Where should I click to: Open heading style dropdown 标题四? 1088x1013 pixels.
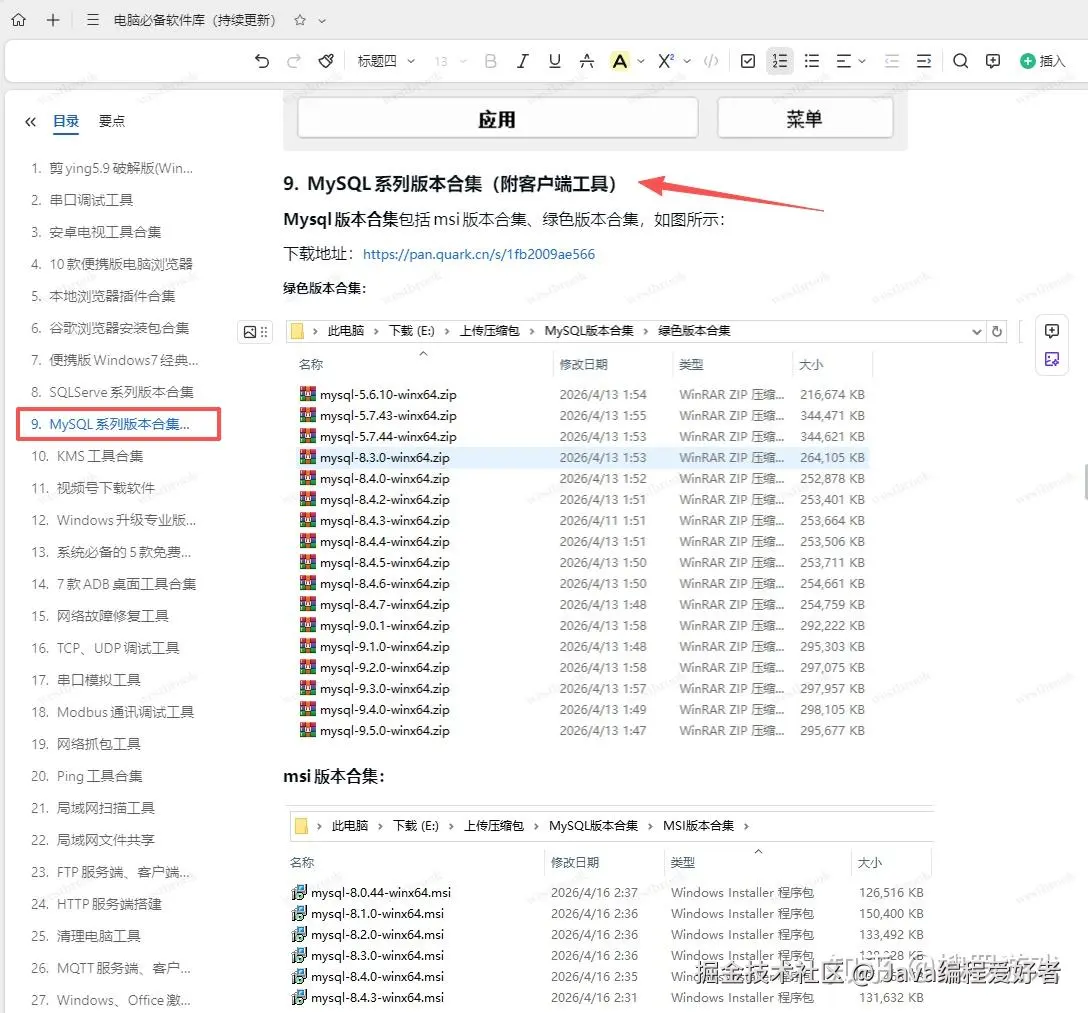point(386,61)
